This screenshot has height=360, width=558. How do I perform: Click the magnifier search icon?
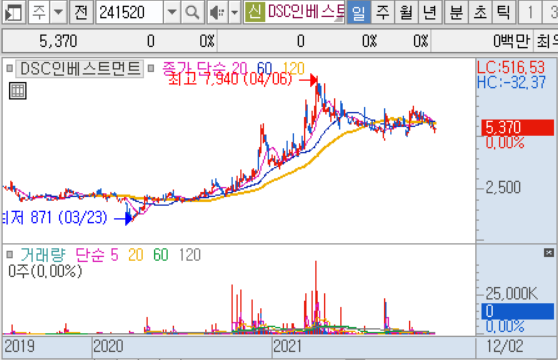pos(192,13)
